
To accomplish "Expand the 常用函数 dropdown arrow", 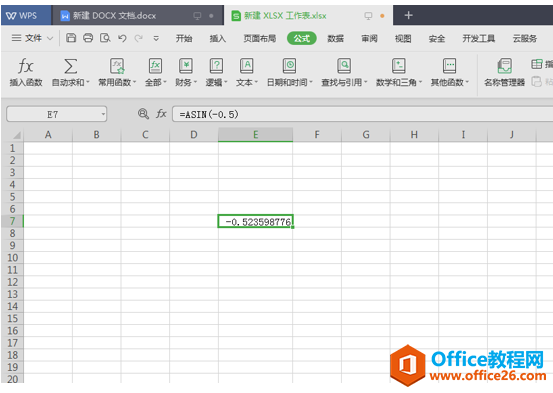I will (x=134, y=82).
